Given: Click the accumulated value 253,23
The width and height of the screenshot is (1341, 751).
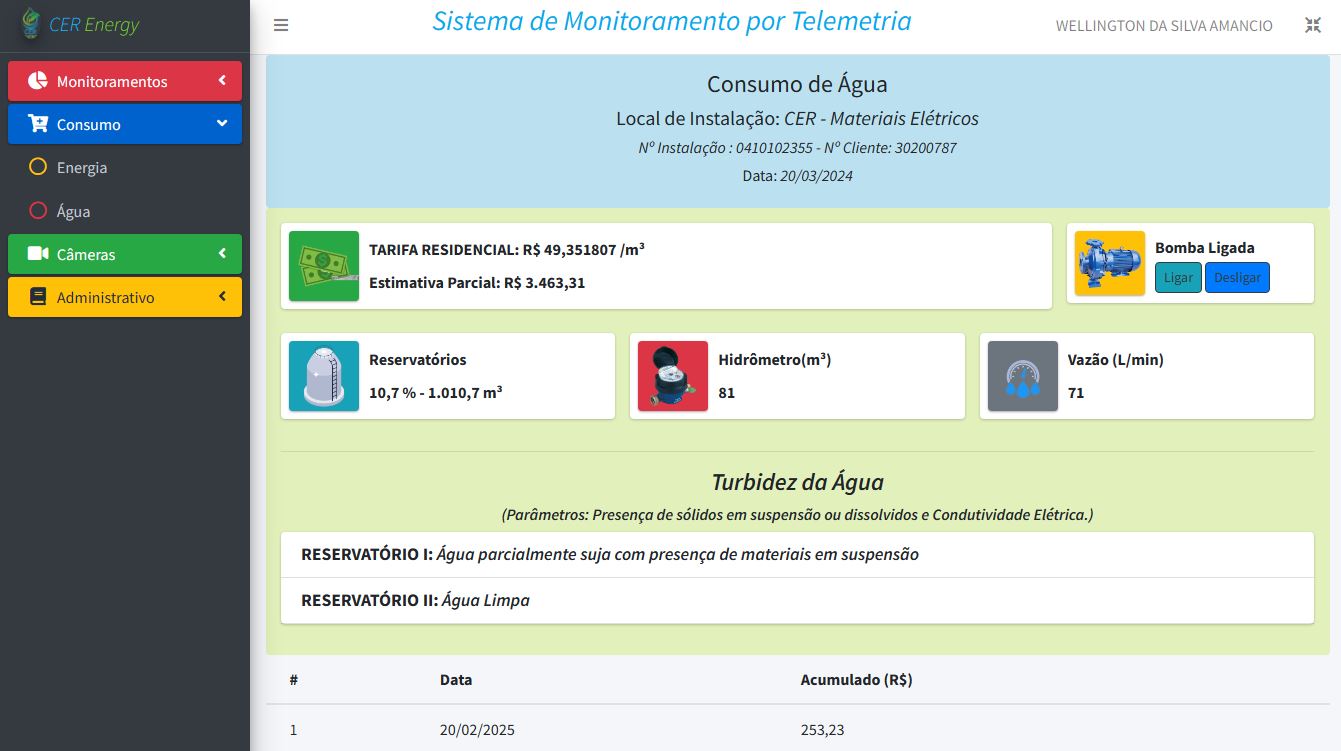Looking at the screenshot, I should (x=822, y=730).
